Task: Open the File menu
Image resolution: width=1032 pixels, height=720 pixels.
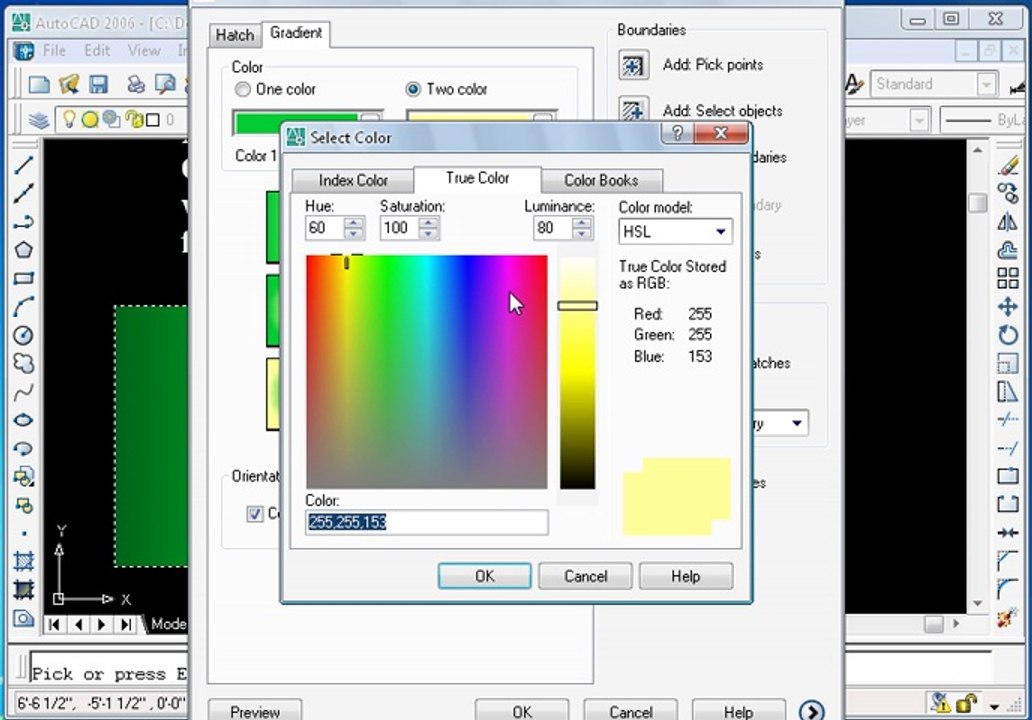Action: pyautogui.click(x=55, y=50)
